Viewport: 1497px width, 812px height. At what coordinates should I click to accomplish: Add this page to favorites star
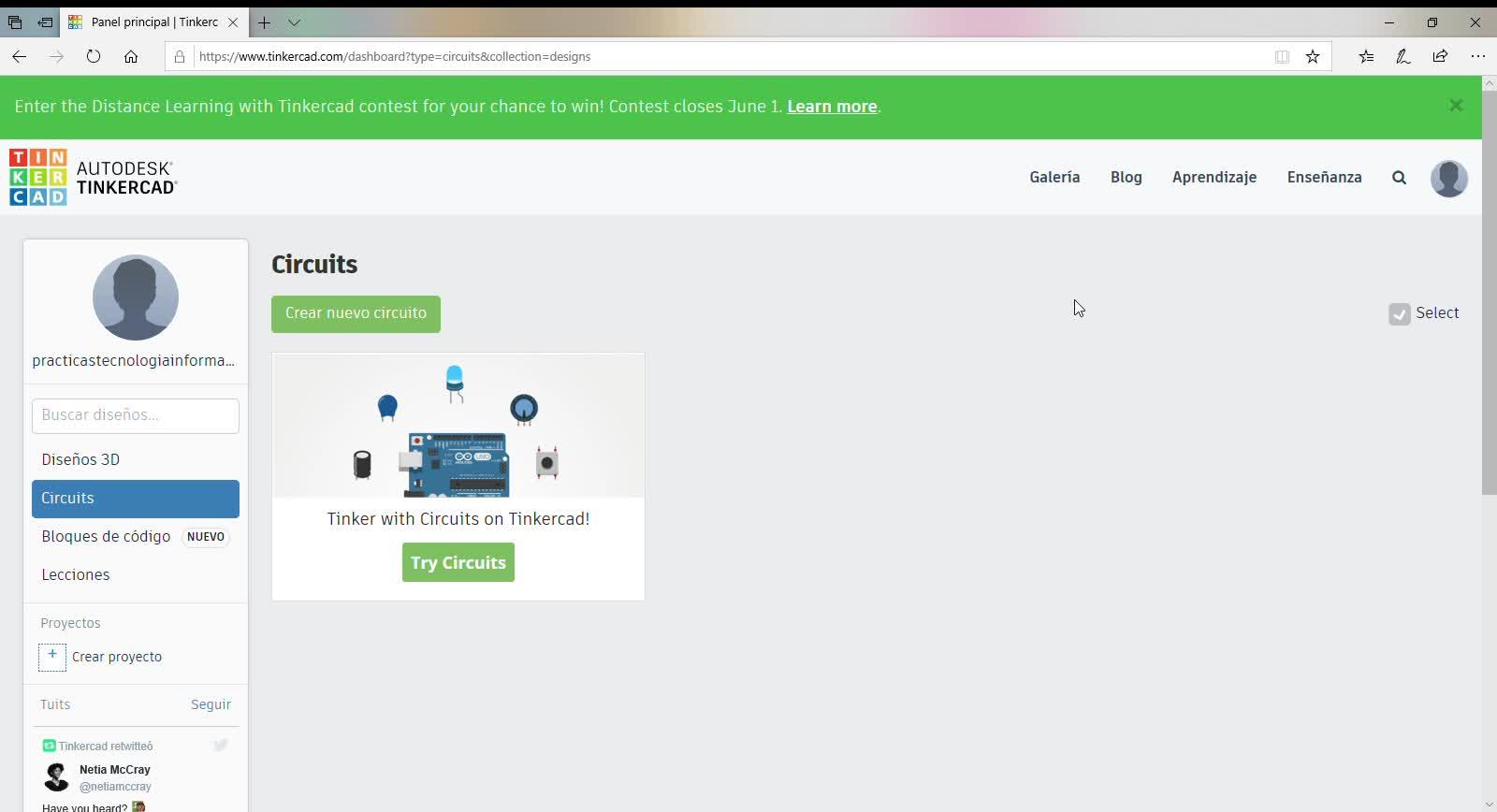(1313, 56)
